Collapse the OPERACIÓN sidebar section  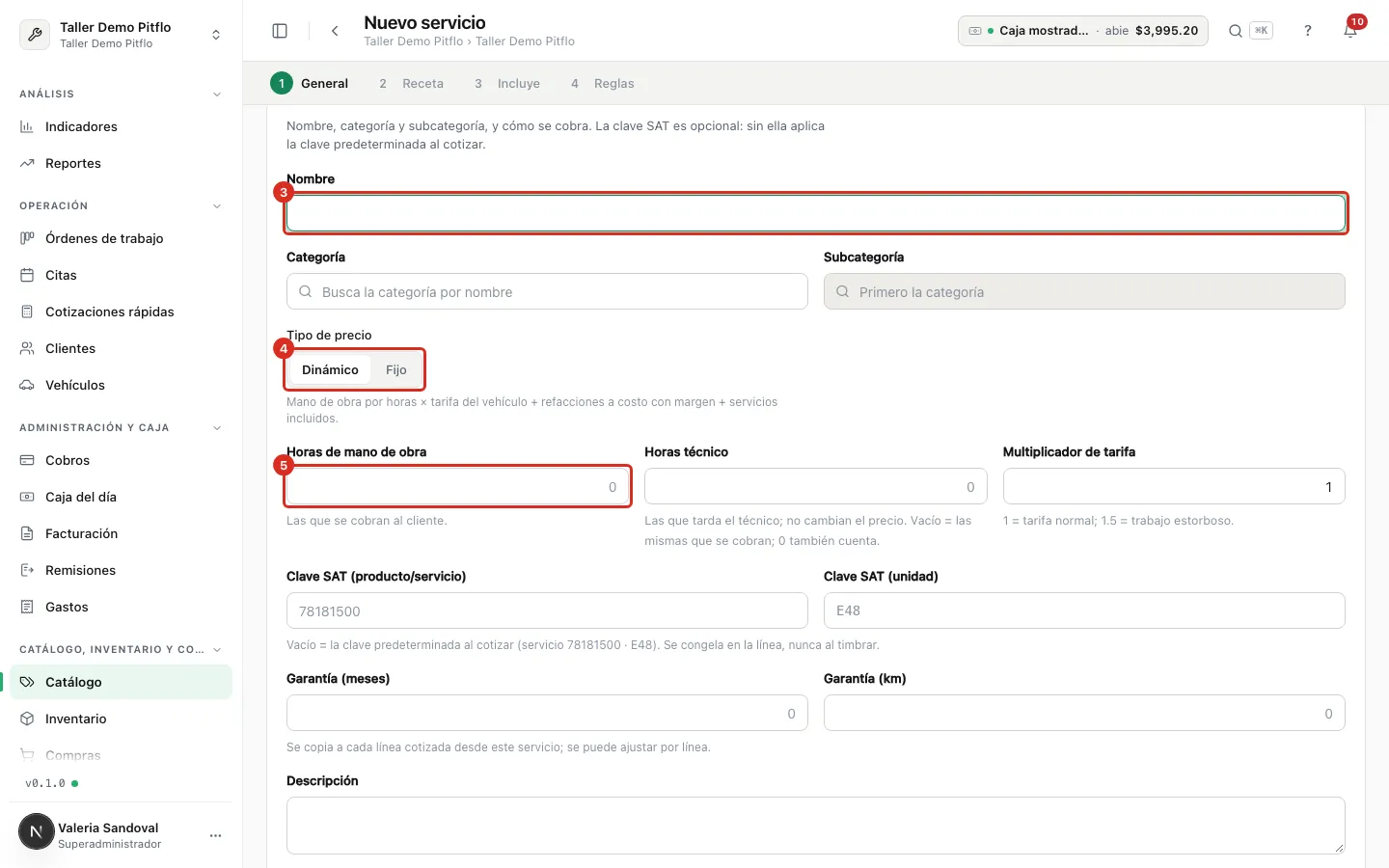(x=217, y=206)
